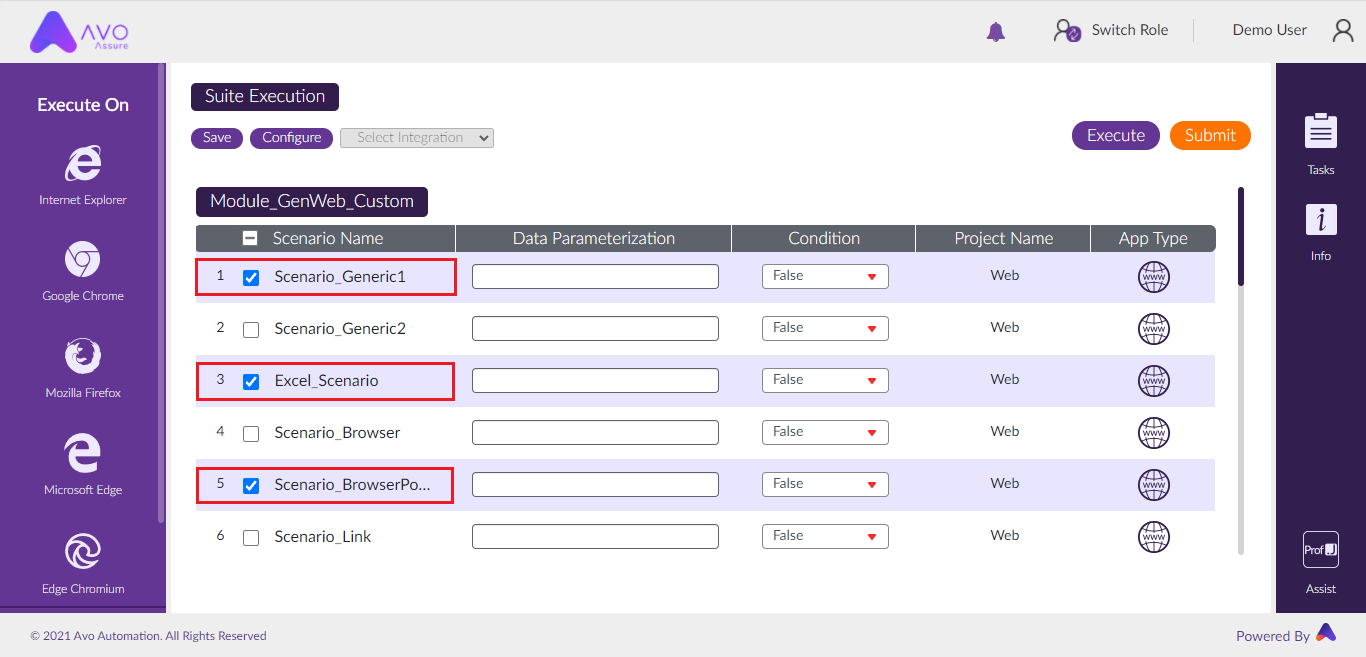This screenshot has width=1366, height=657.
Task: Click the Save button
Action: [217, 138]
